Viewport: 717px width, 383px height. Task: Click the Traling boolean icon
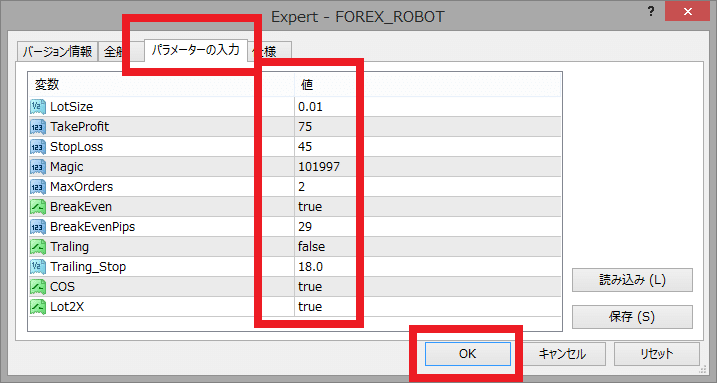(38, 247)
